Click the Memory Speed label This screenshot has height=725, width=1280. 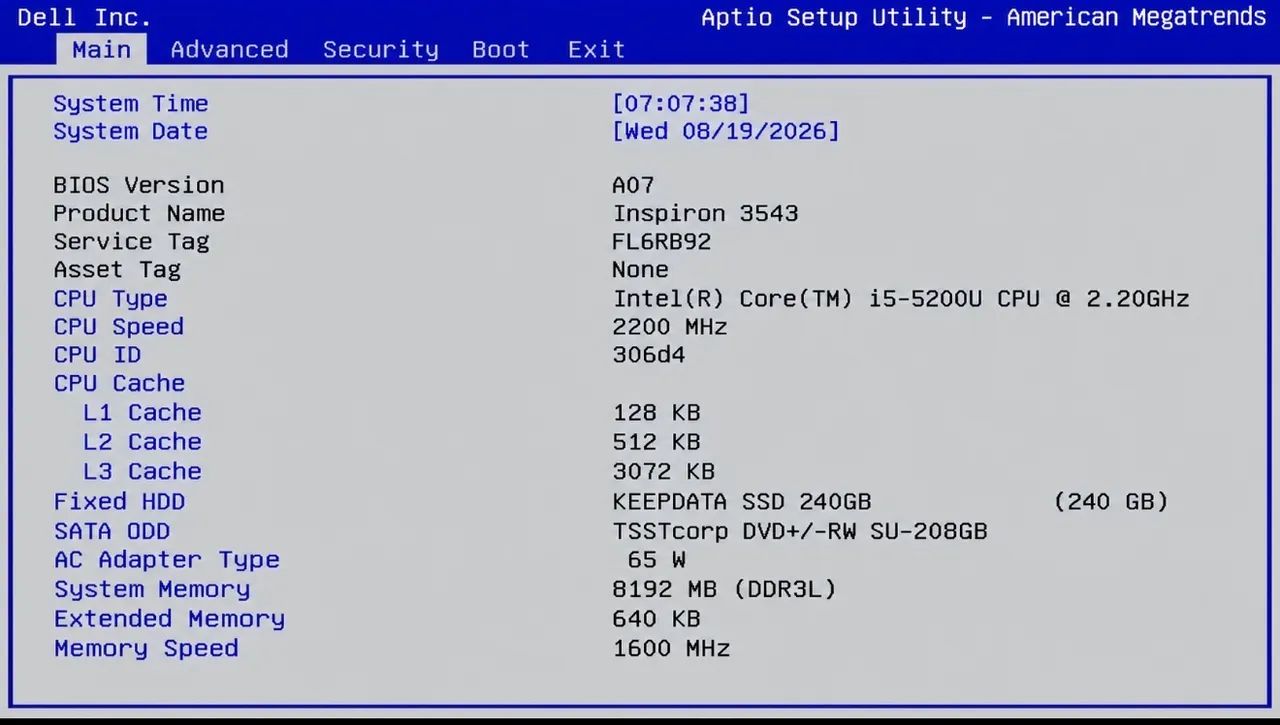click(146, 648)
